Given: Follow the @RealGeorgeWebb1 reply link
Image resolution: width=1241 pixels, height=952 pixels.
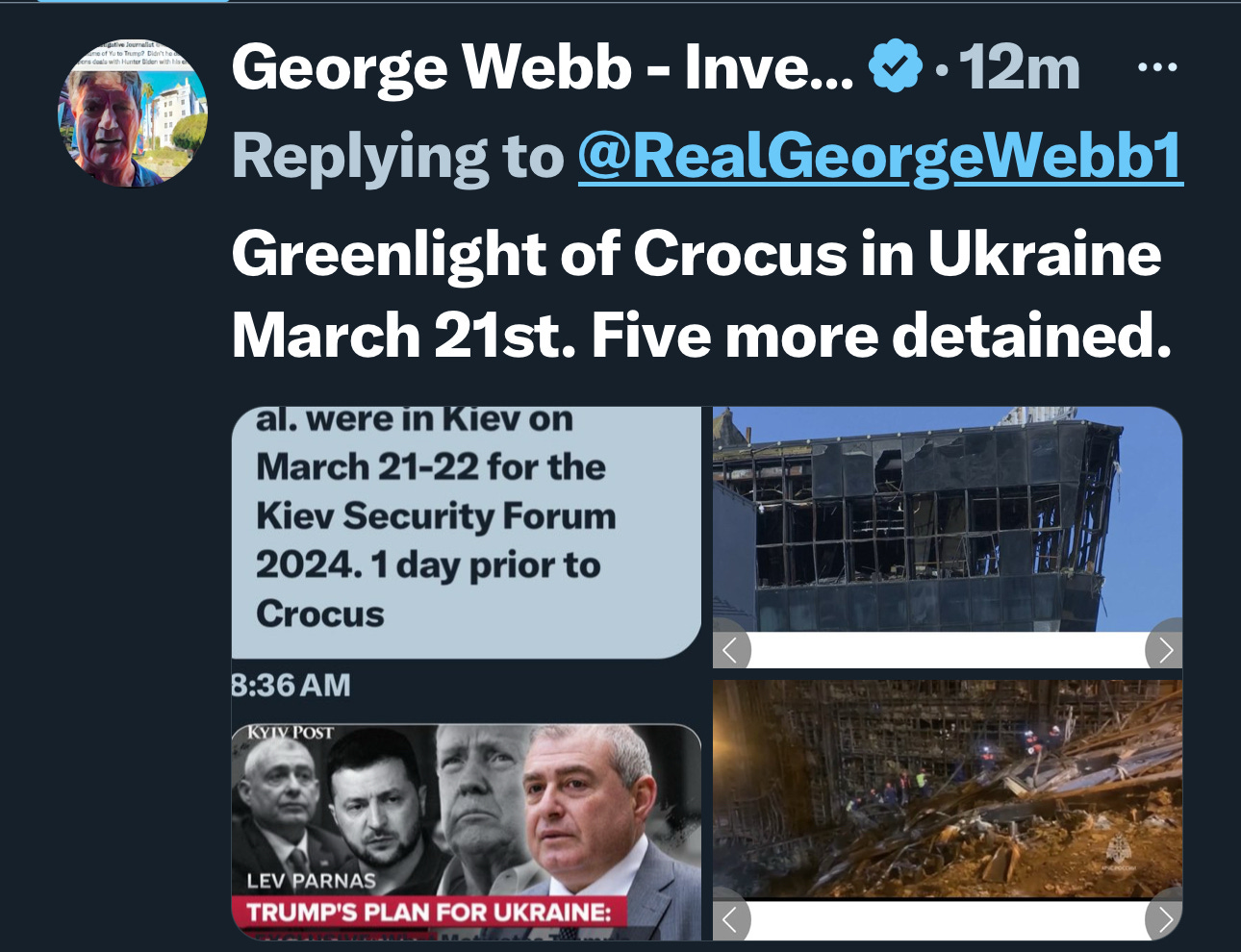Looking at the screenshot, I should click(880, 156).
